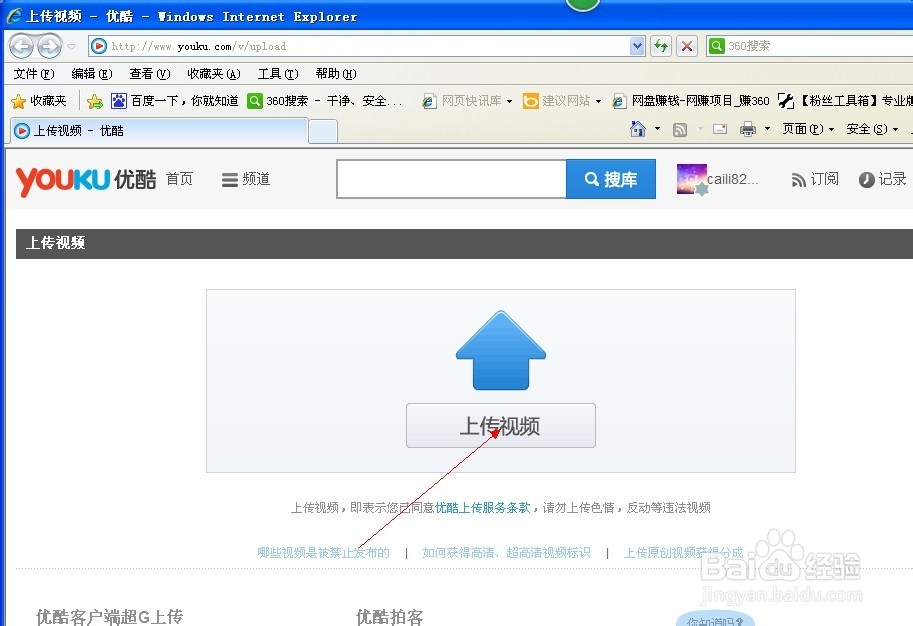Click the blue 搜库 search button
Screen dimensions: 913x626
coord(611,179)
